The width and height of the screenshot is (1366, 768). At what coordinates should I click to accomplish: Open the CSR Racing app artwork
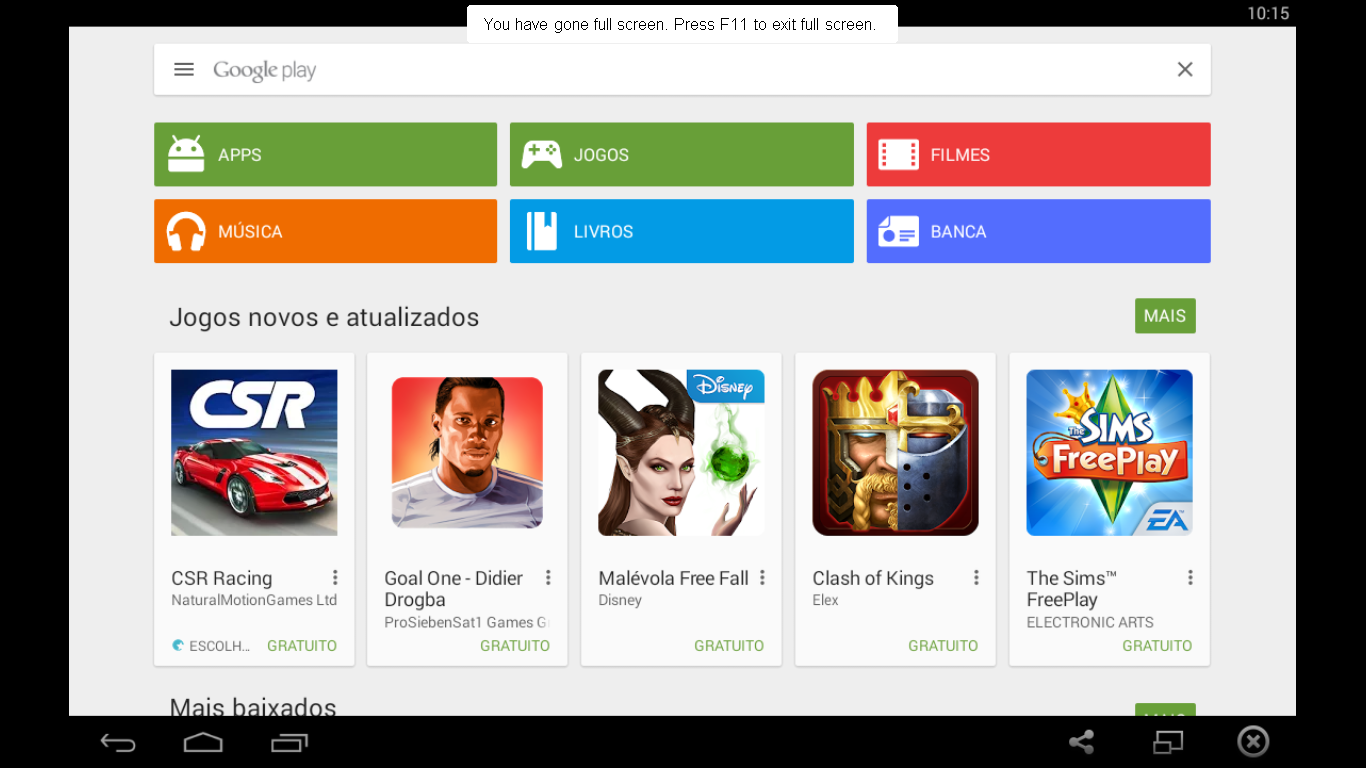[254, 453]
